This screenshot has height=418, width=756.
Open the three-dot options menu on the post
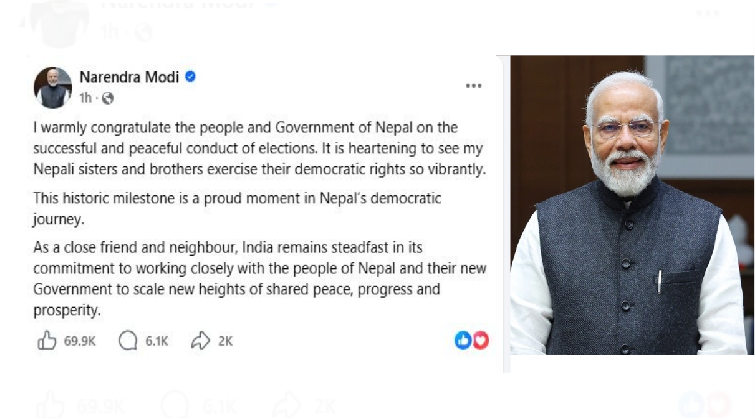pos(474,86)
